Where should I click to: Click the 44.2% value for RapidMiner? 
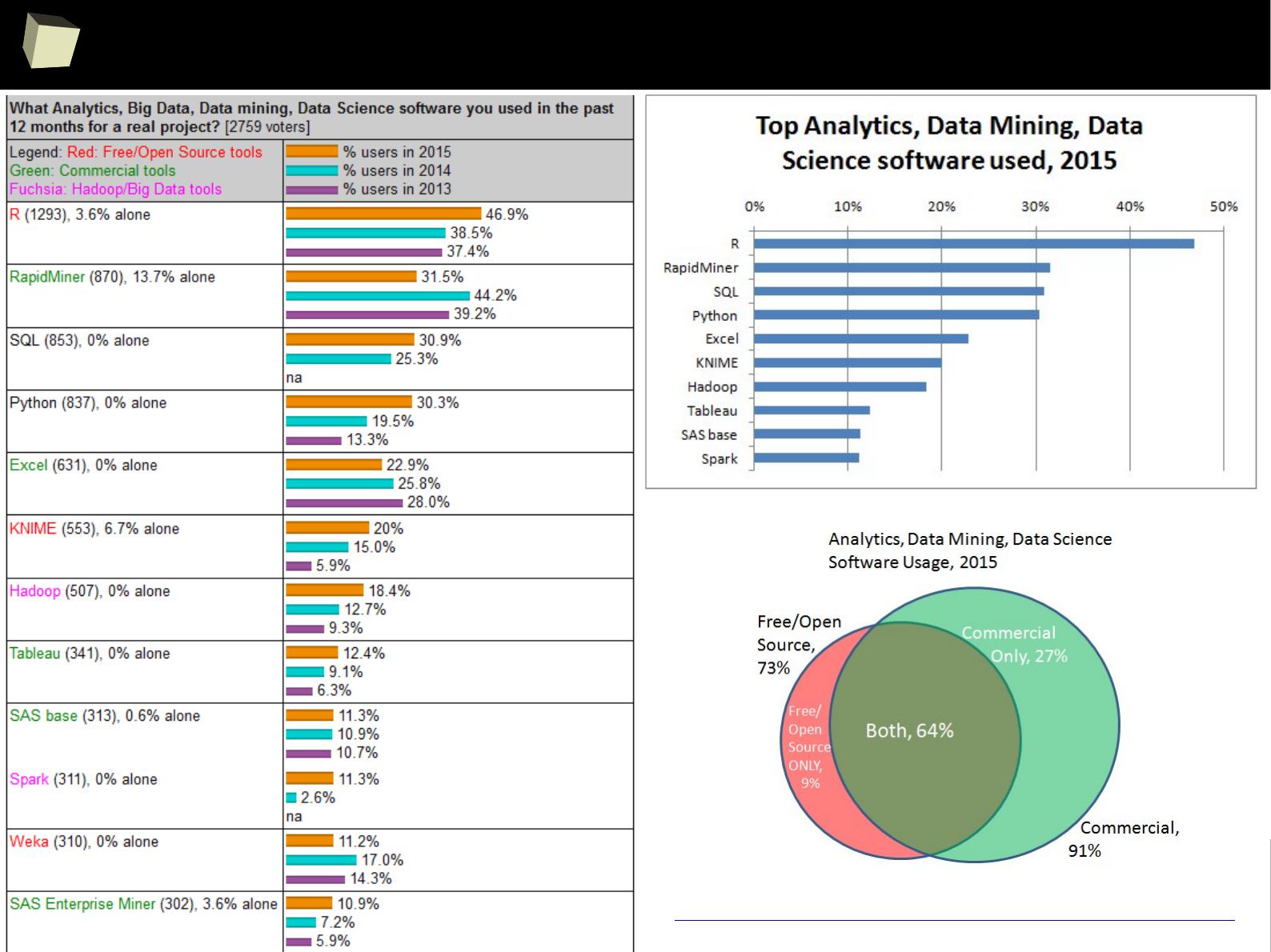point(495,295)
